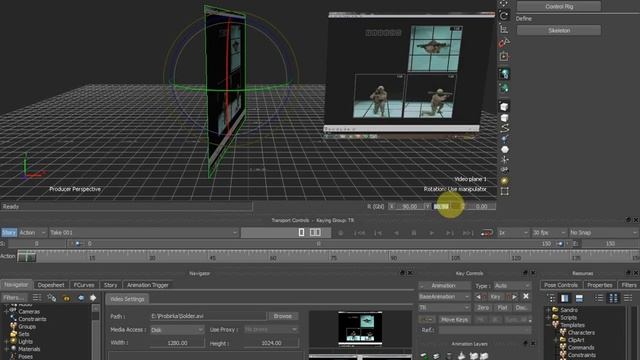
Task: Open the Media Access Disk dropdown
Action: click(x=177, y=329)
